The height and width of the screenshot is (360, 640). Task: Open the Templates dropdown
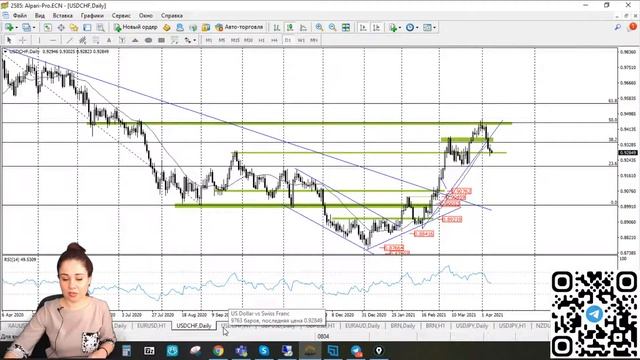[x=429, y=27]
